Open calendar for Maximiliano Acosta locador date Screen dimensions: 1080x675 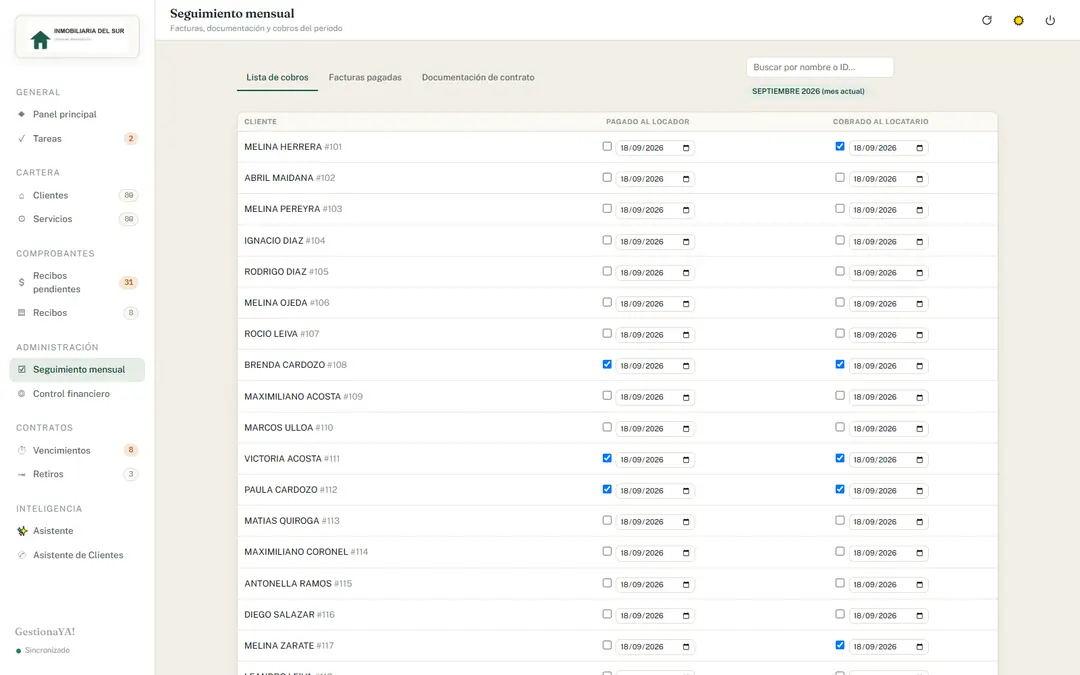click(686, 397)
